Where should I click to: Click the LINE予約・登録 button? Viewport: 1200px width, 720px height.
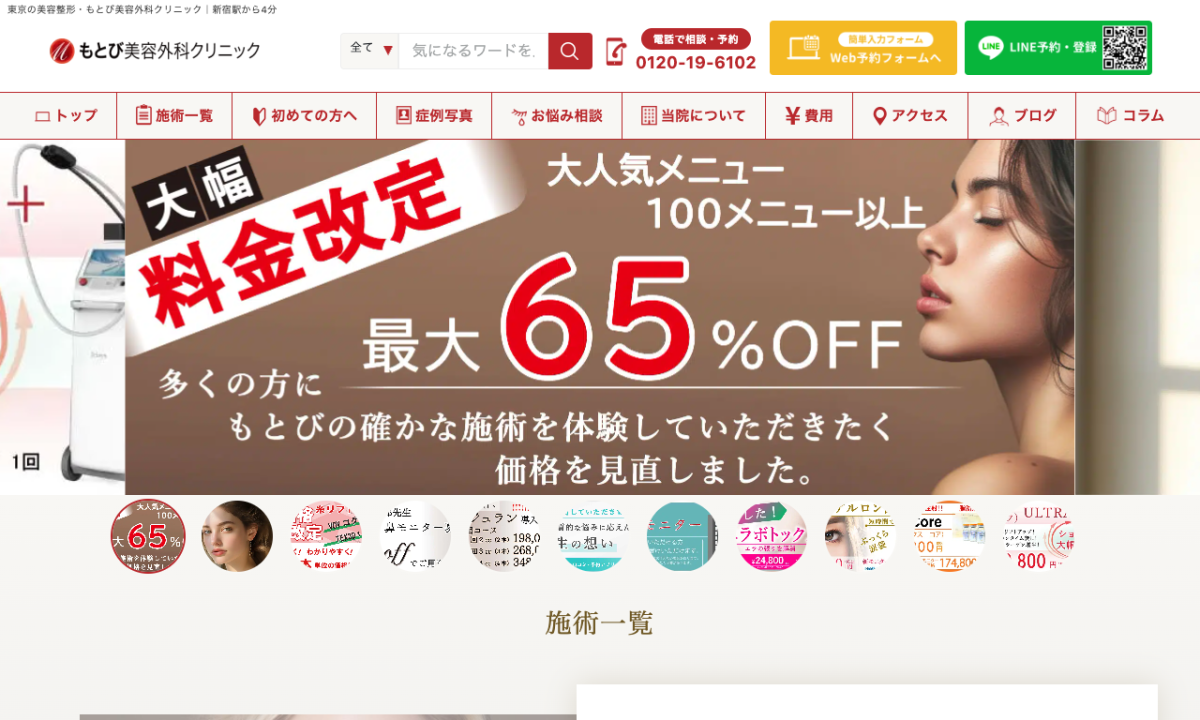[x=1058, y=48]
